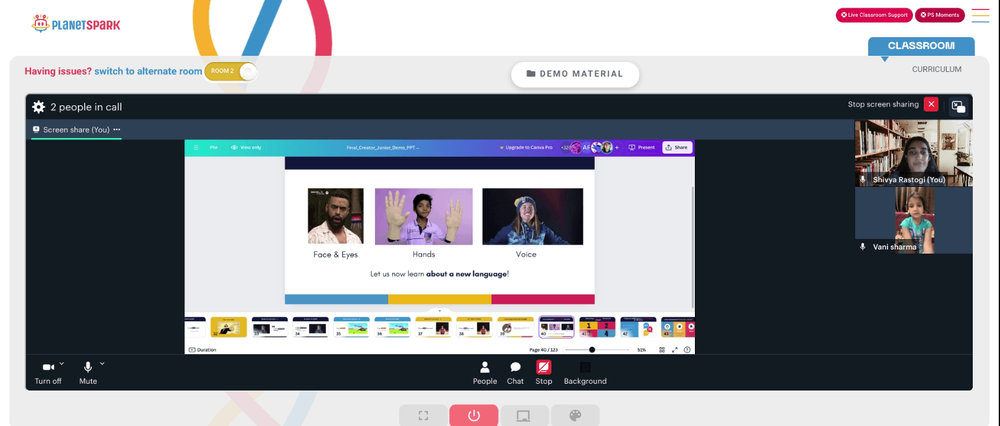The height and width of the screenshot is (426, 1000).
Task: Click plus icon beside collaborator avatars
Action: click(617, 147)
